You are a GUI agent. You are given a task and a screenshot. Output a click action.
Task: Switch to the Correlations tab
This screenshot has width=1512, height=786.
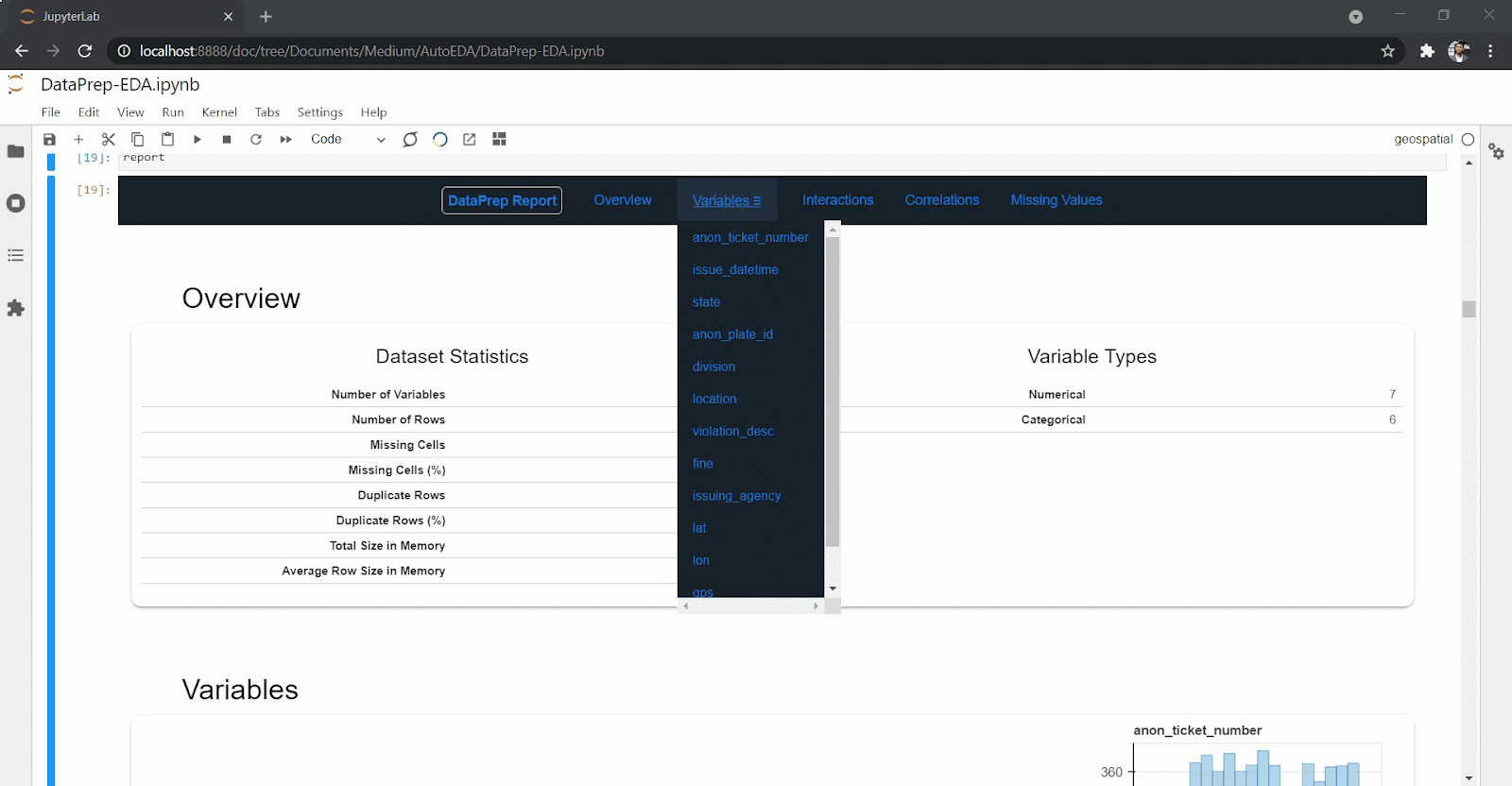pyautogui.click(x=942, y=200)
